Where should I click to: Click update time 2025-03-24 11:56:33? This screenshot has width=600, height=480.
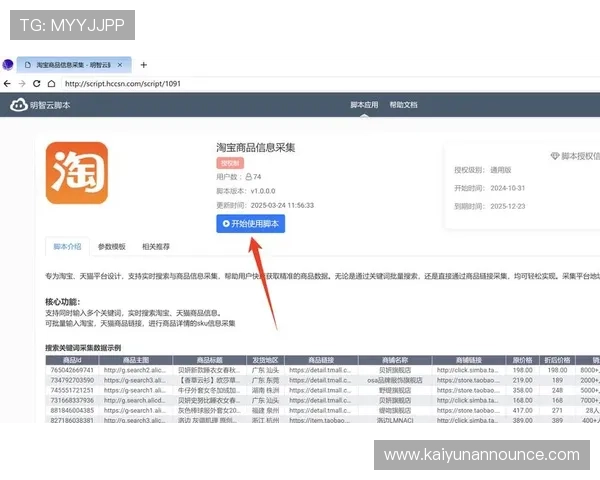click(x=282, y=206)
